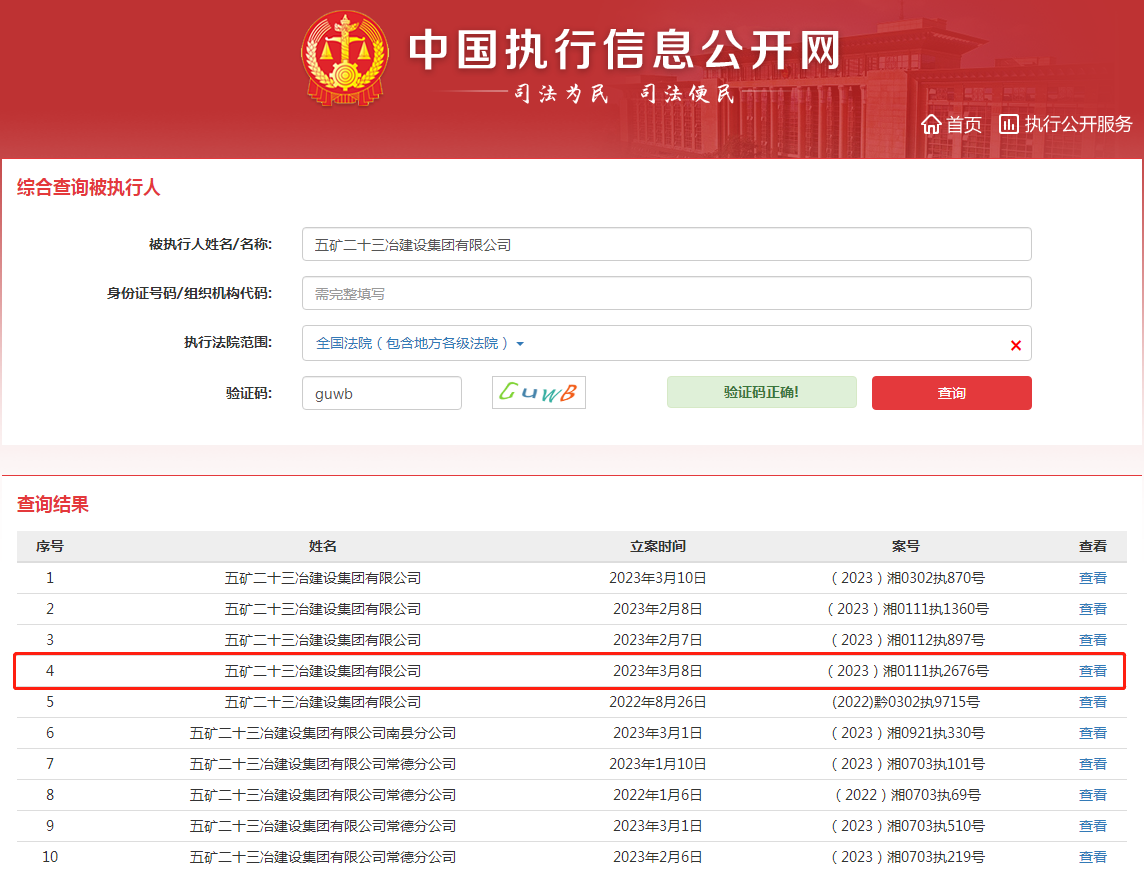
Task: Open 查看 for 南县分公司 case 湘0921执330号
Action: tap(1093, 733)
